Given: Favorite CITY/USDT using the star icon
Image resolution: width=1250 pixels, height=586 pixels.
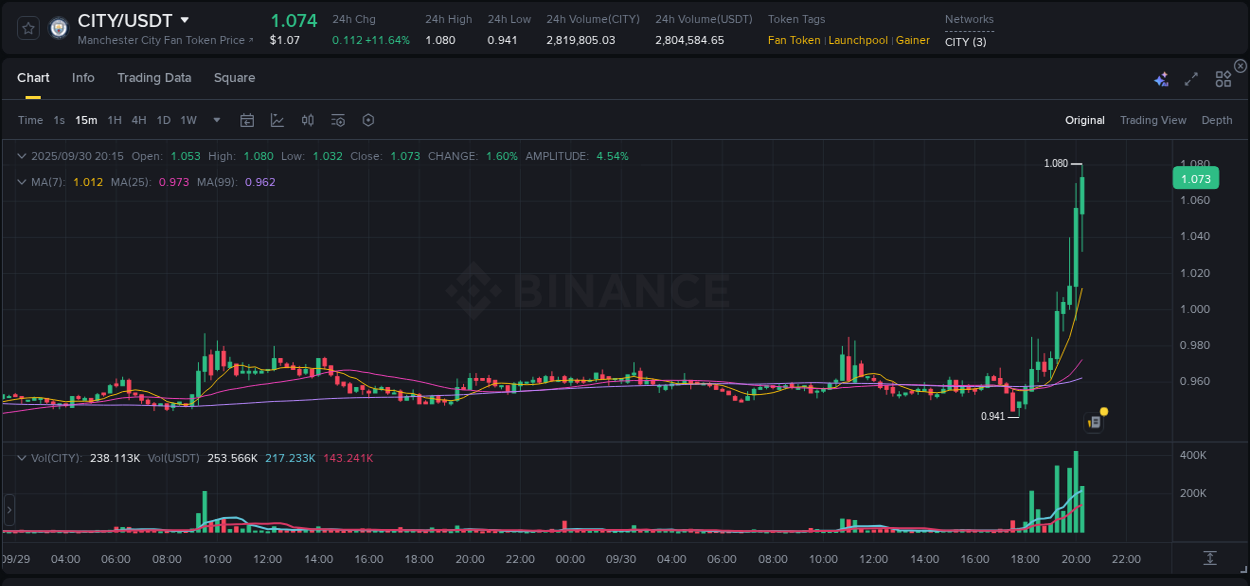Looking at the screenshot, I should coord(27,27).
